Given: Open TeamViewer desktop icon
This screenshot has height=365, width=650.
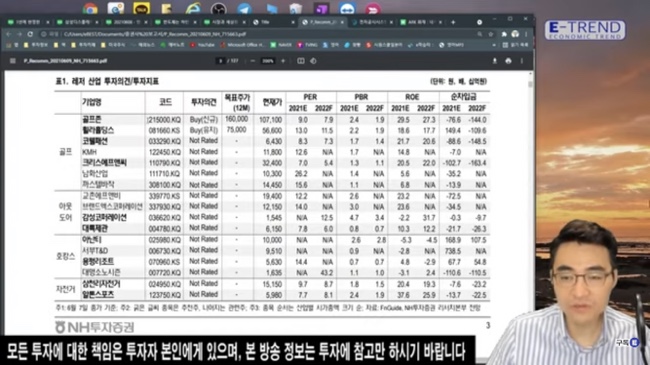Looking at the screenshot, I should 347,8.
